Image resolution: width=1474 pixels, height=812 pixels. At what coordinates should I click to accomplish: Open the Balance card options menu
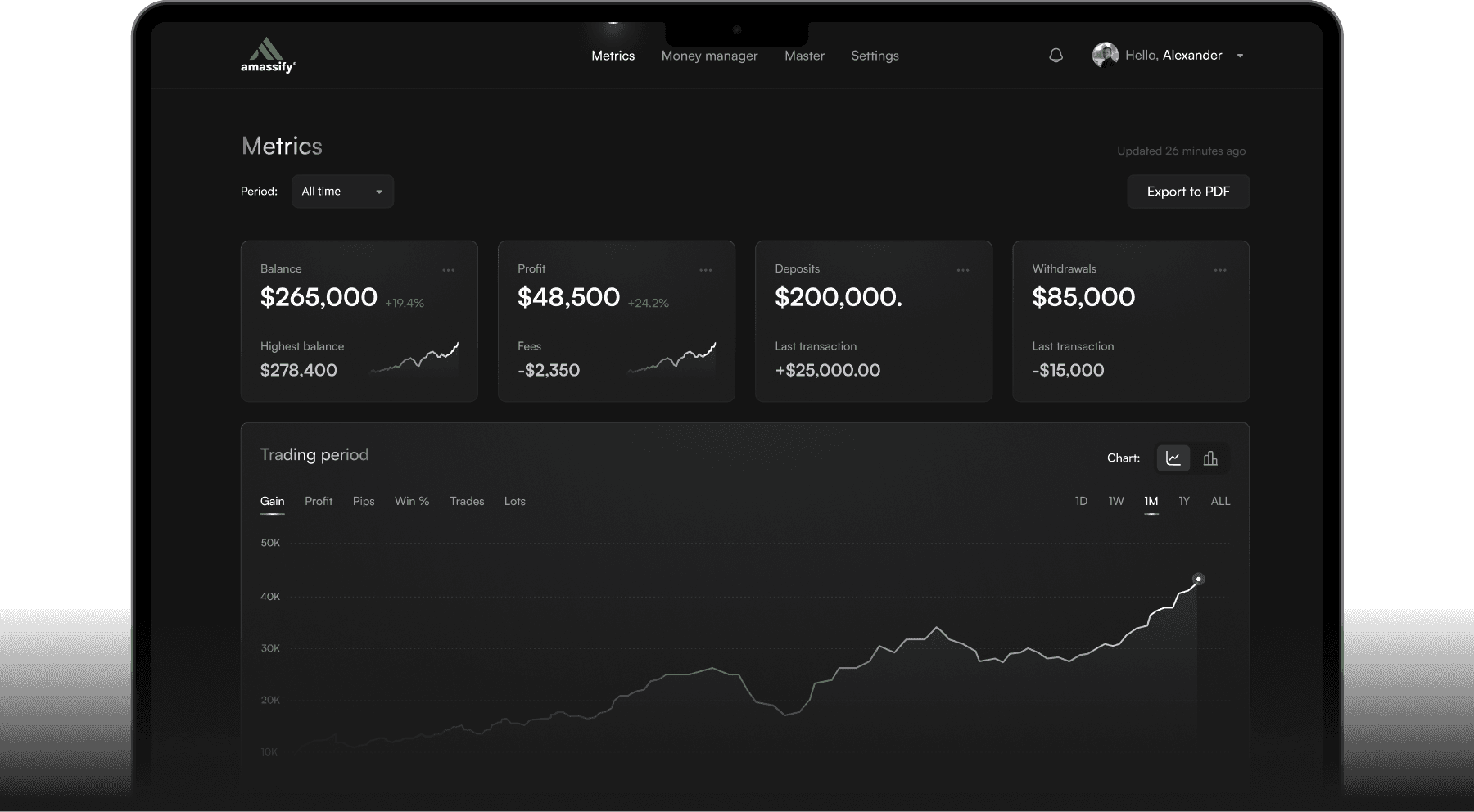pos(448,269)
